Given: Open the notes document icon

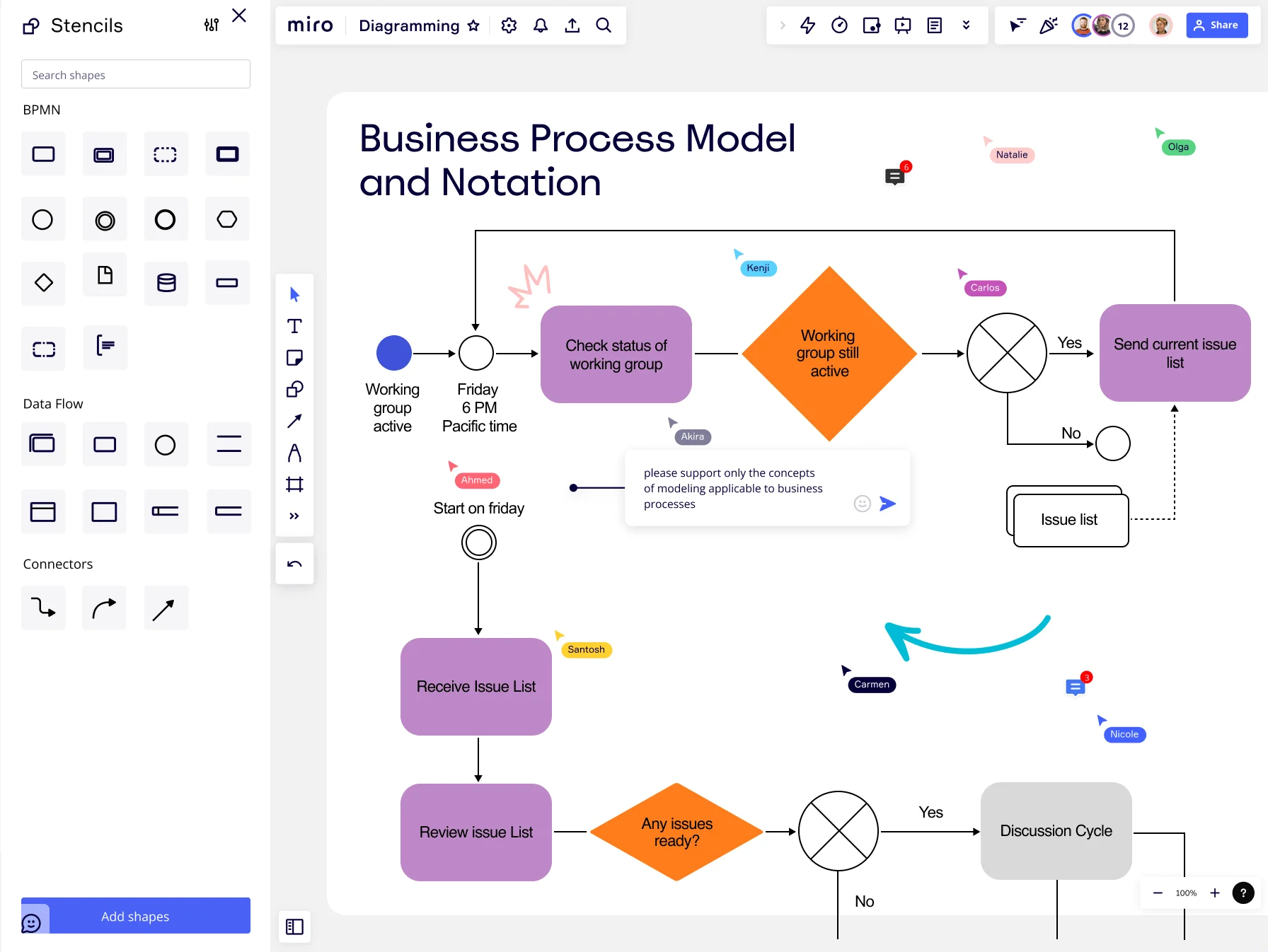Looking at the screenshot, I should 935,25.
